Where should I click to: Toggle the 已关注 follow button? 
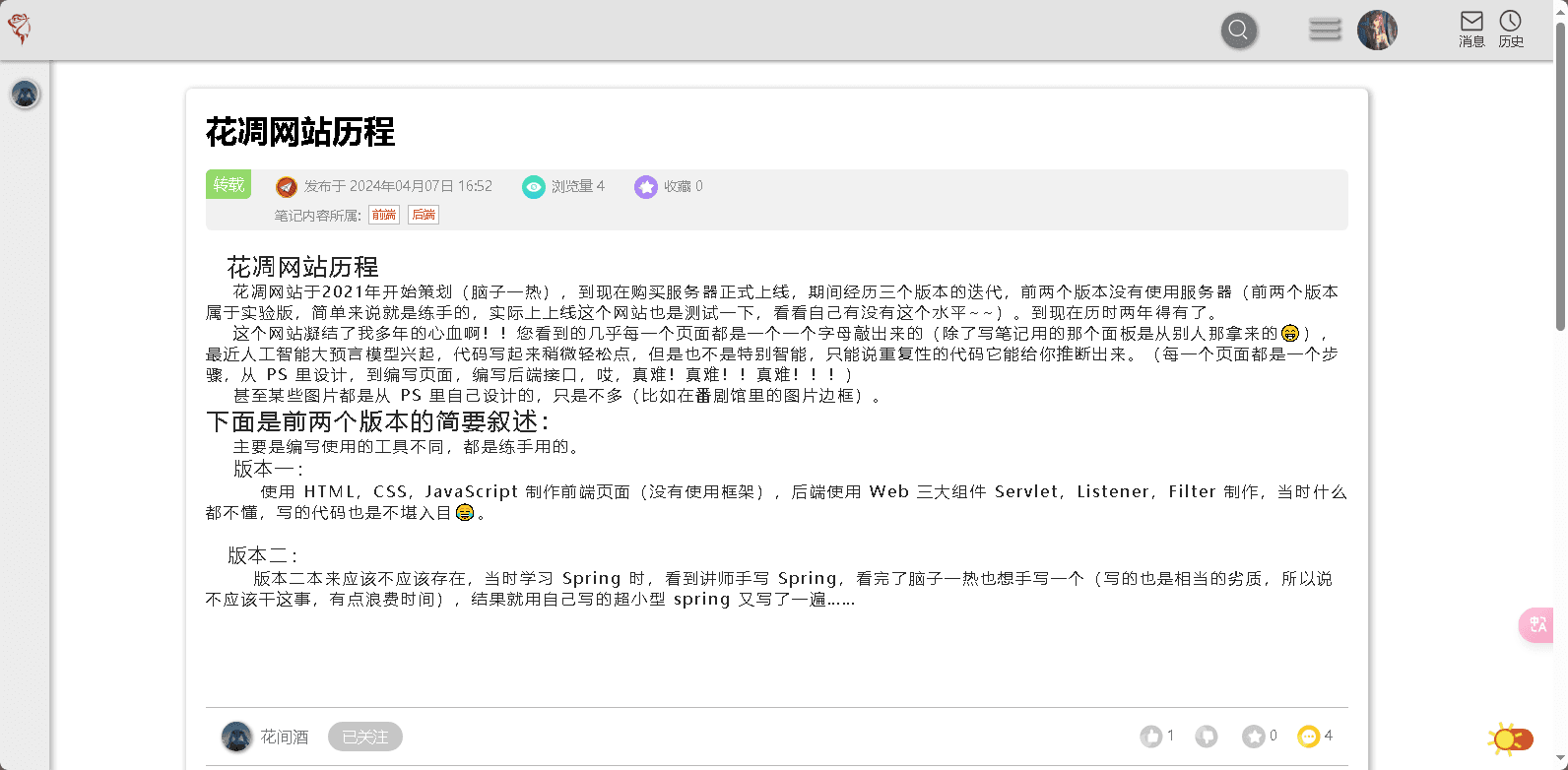pos(364,737)
